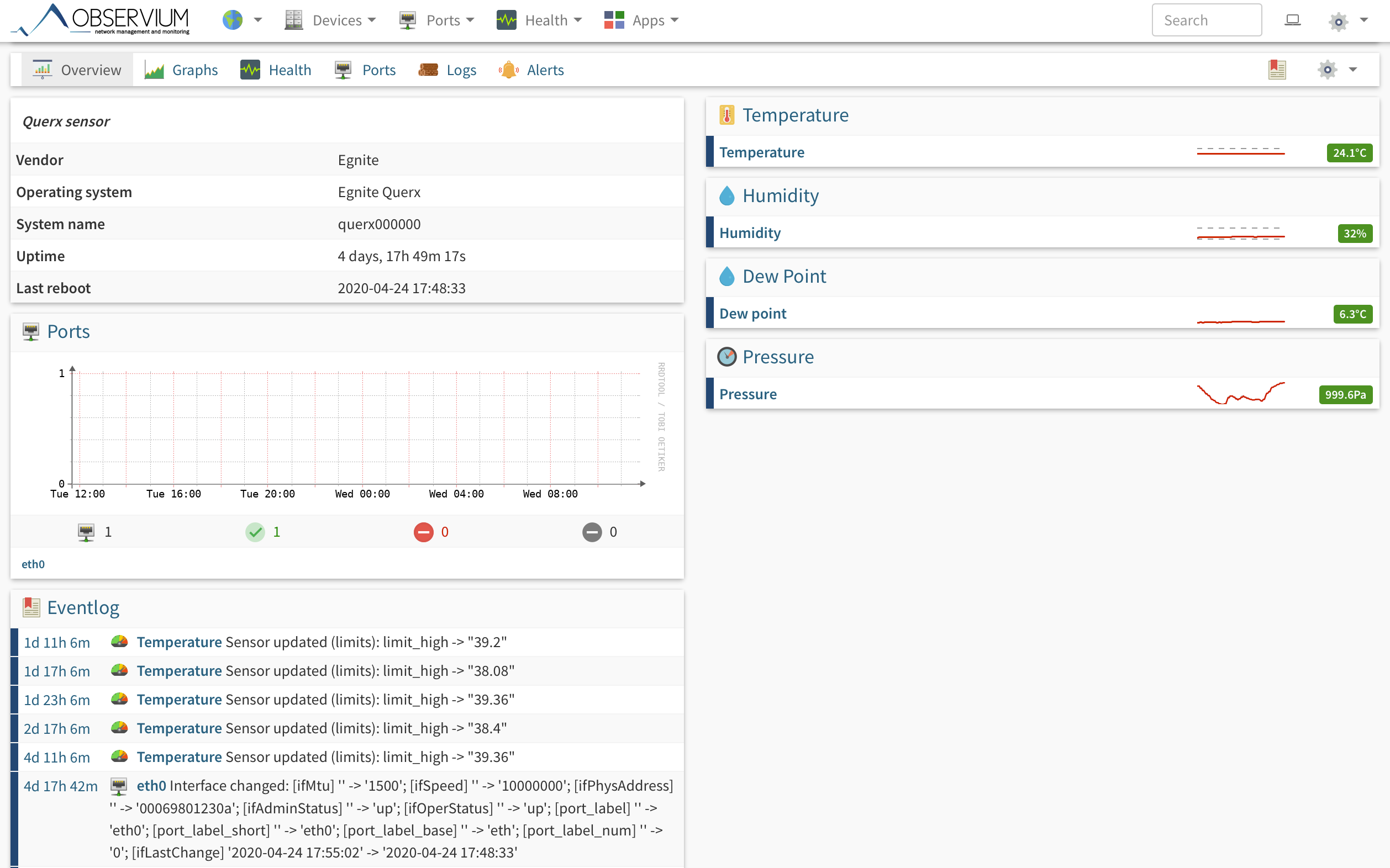Image resolution: width=1390 pixels, height=868 pixels.
Task: Click the water drop icon beside Humidity
Action: coord(726,196)
